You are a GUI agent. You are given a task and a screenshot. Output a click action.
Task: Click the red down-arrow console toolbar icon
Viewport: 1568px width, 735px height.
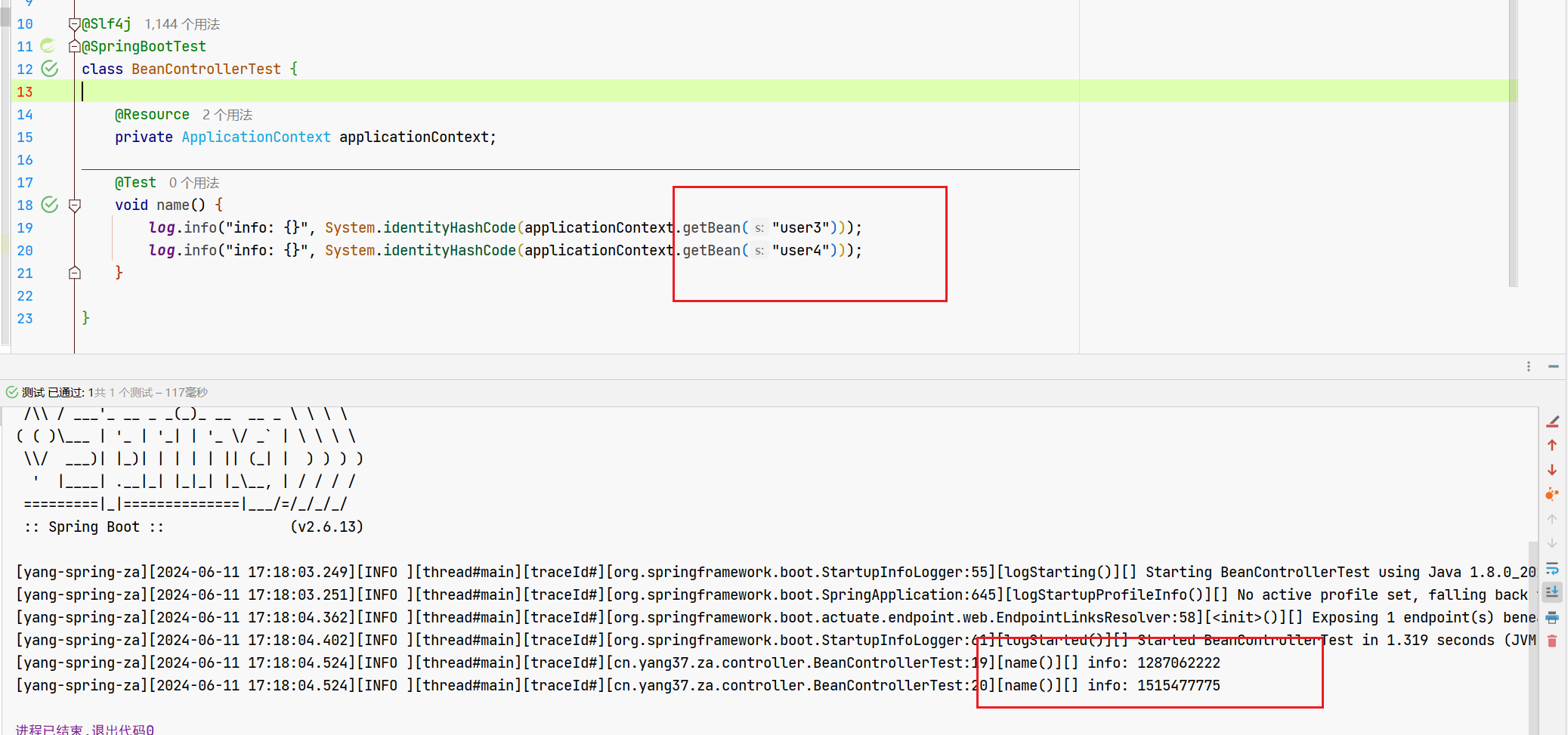[x=1552, y=470]
